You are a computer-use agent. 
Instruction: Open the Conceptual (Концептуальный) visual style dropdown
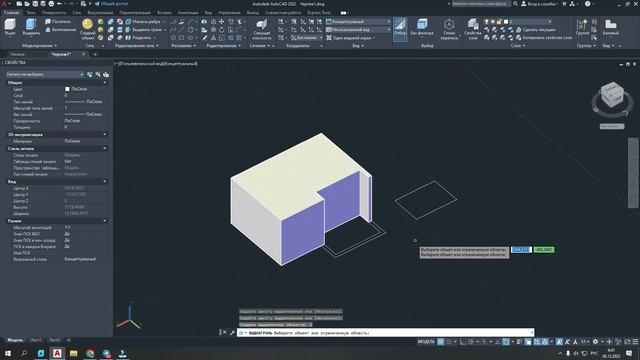pyautogui.click(x=358, y=22)
